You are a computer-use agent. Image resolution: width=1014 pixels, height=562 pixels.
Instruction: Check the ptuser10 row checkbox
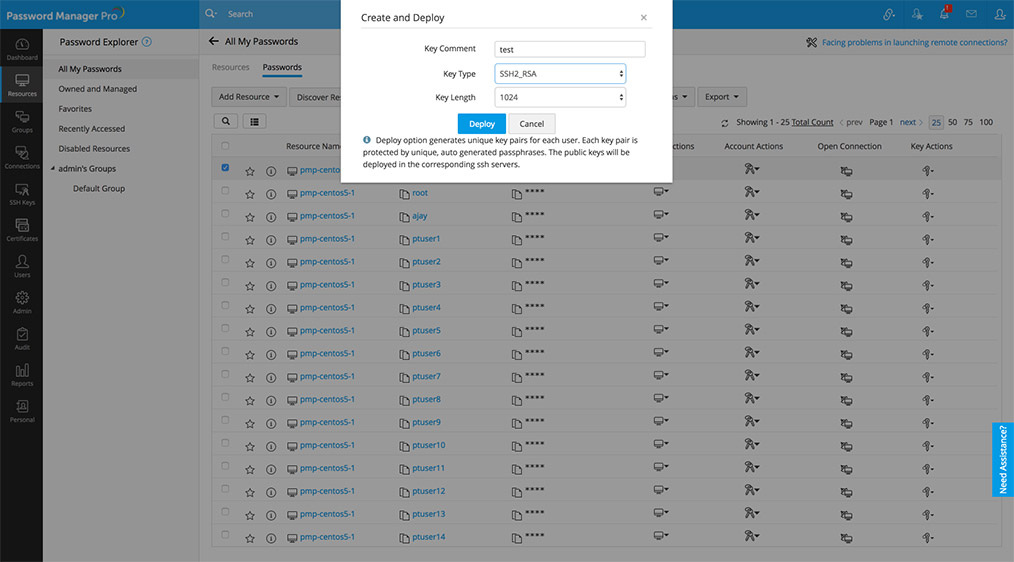pyautogui.click(x=225, y=443)
